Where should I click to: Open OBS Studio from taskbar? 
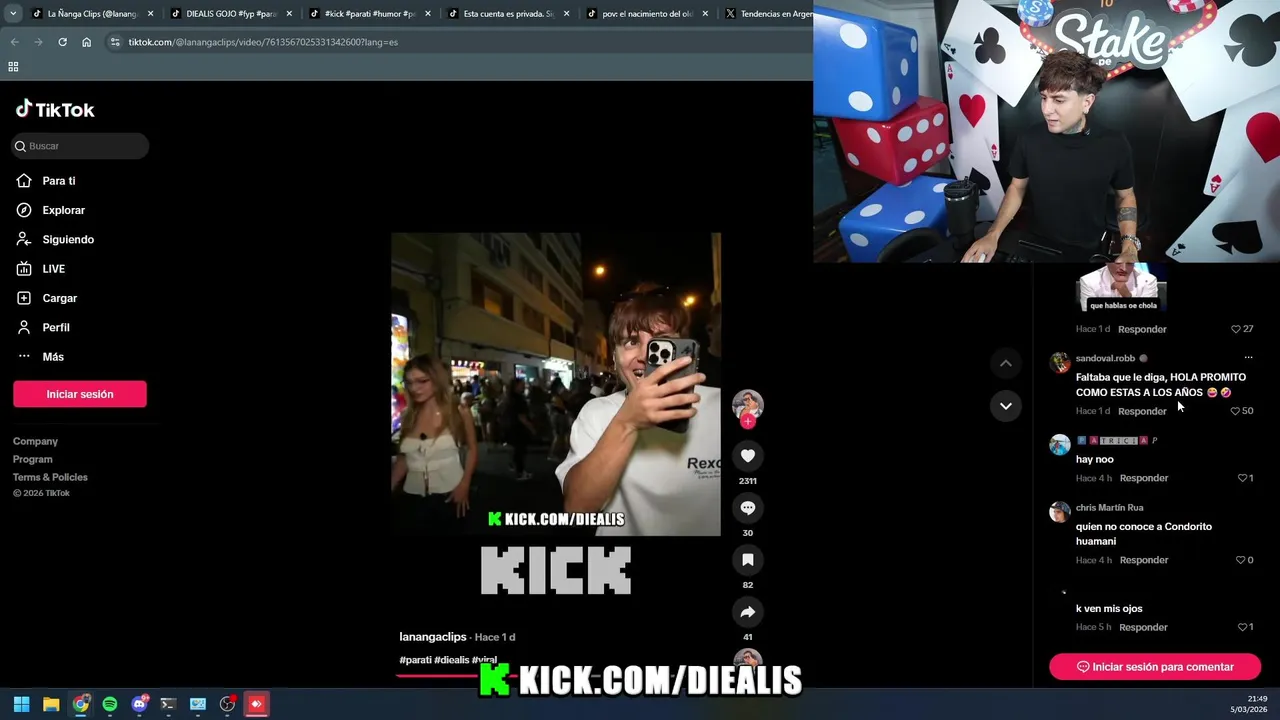point(227,704)
